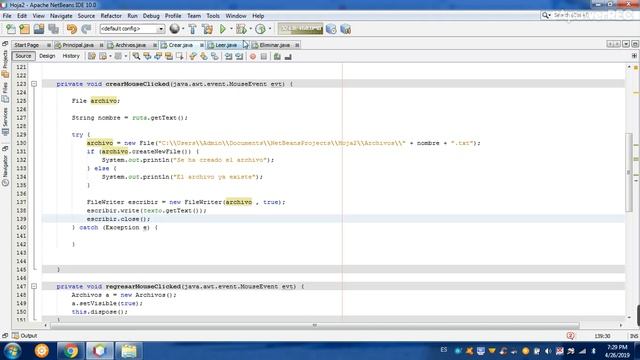
Task: Open the File menu
Action: (7, 16)
